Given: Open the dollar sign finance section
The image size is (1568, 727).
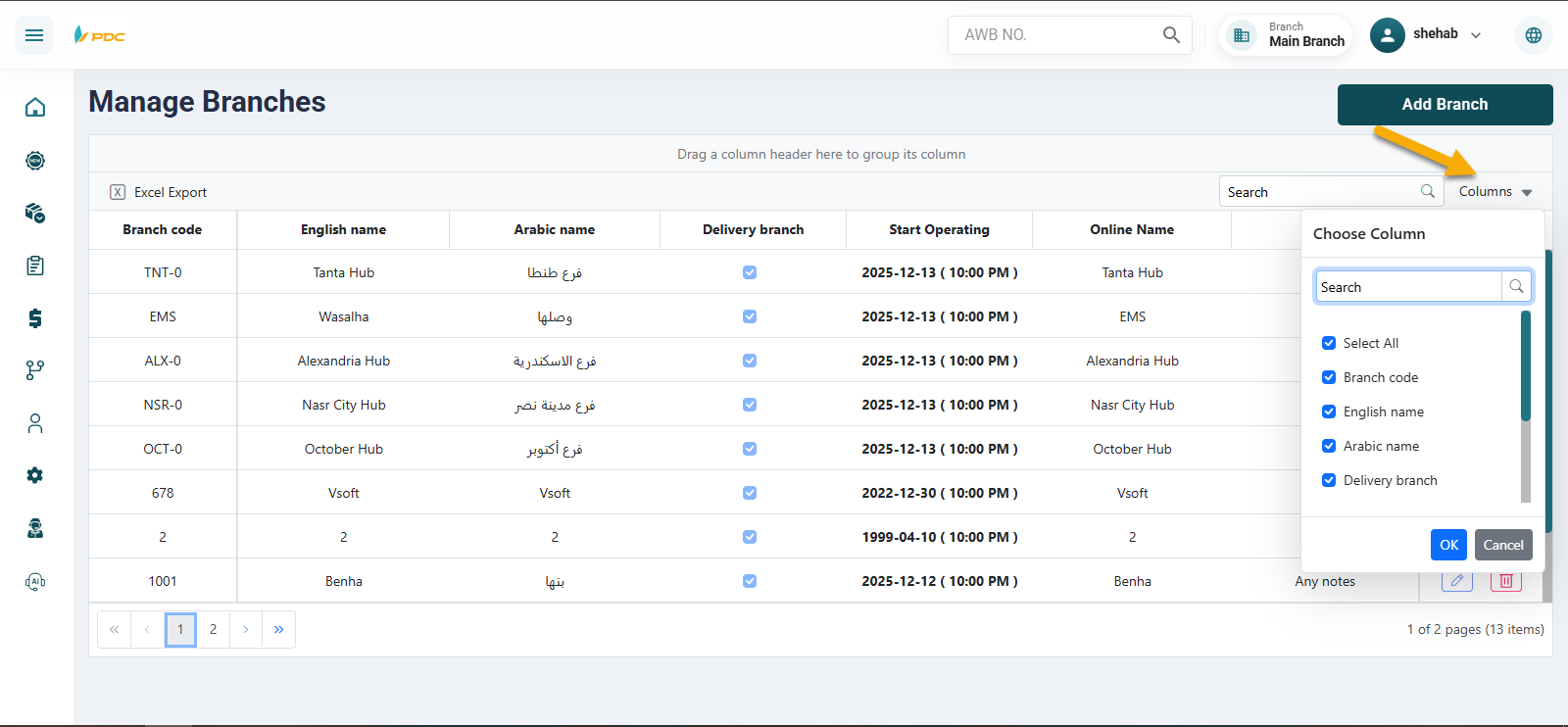Looking at the screenshot, I should point(35,318).
